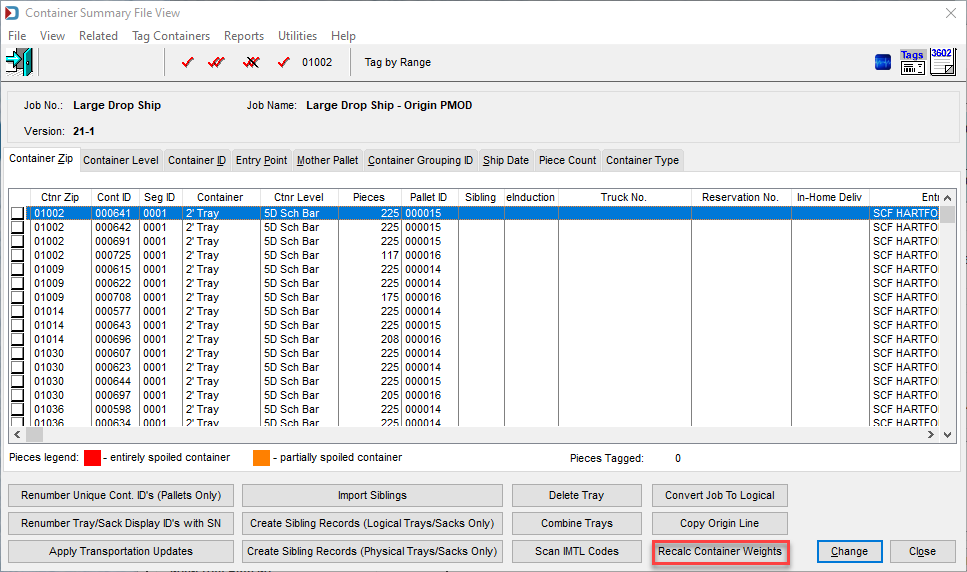Screen dimensions: 967x572
Task: Click the single red checkmark tag icon
Action: (187, 62)
